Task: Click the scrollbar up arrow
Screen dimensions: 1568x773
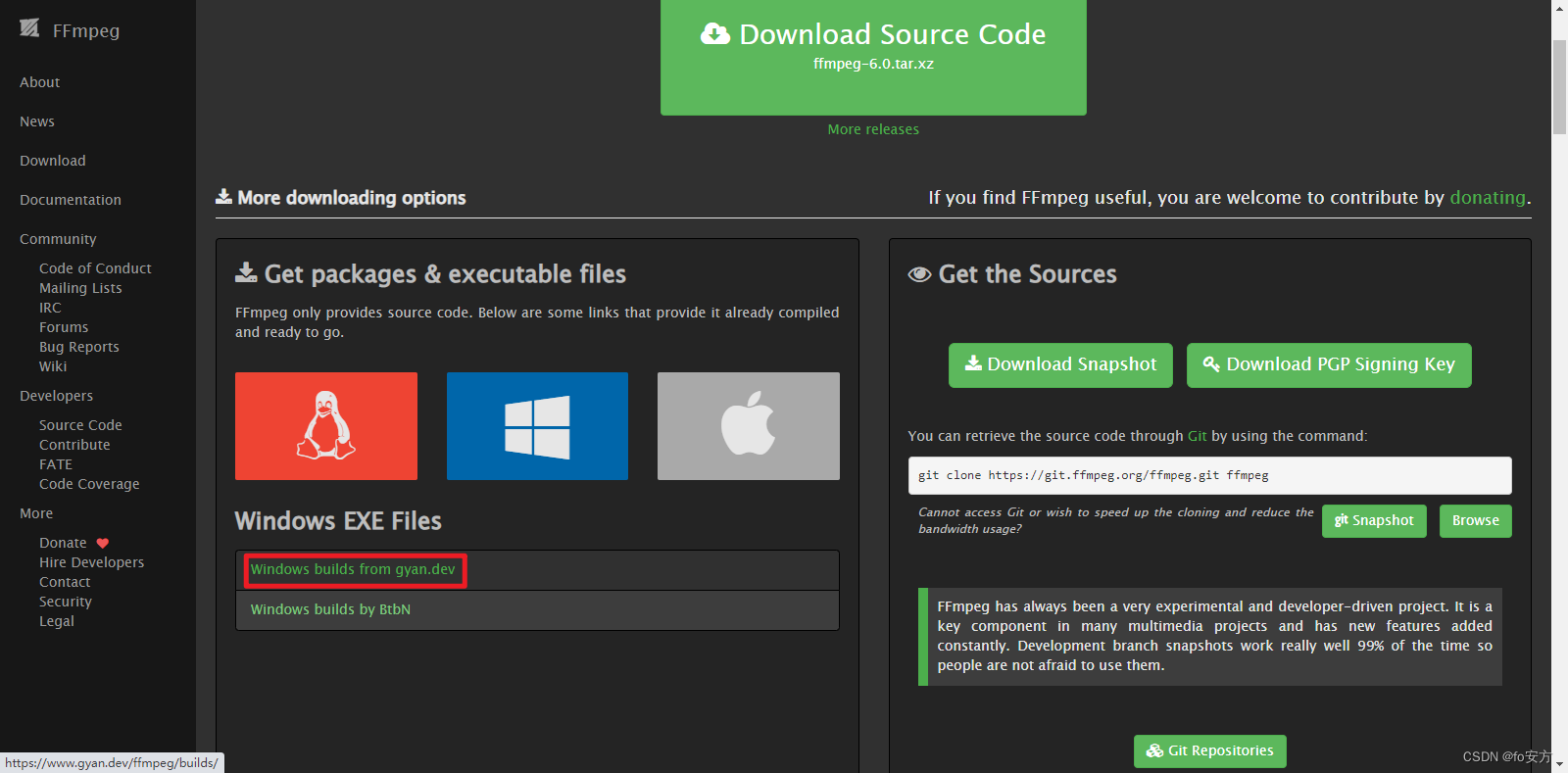Action: tap(1559, 8)
